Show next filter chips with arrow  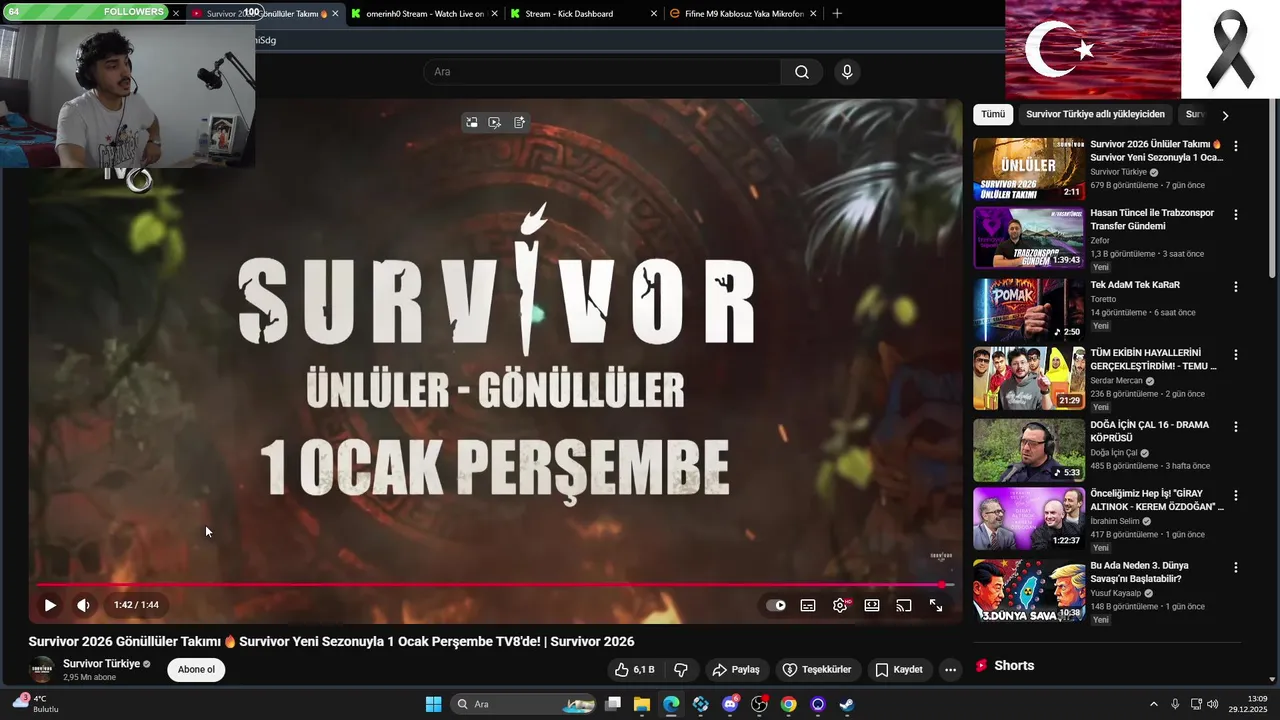click(x=1225, y=115)
